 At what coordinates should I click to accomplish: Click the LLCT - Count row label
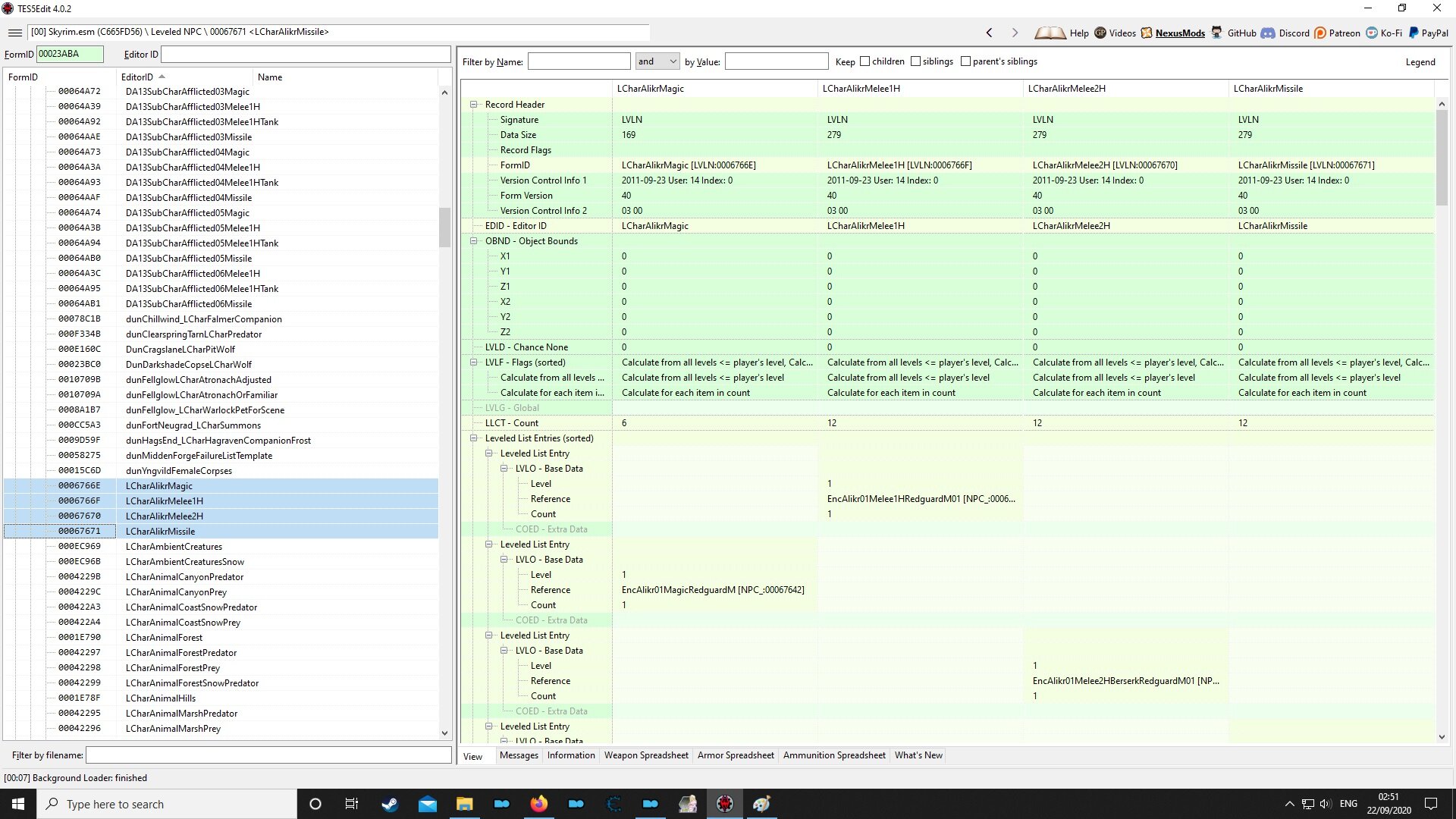tap(512, 423)
